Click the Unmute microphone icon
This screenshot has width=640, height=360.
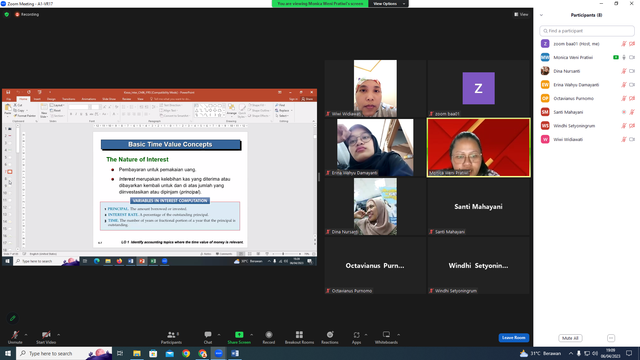(15, 335)
